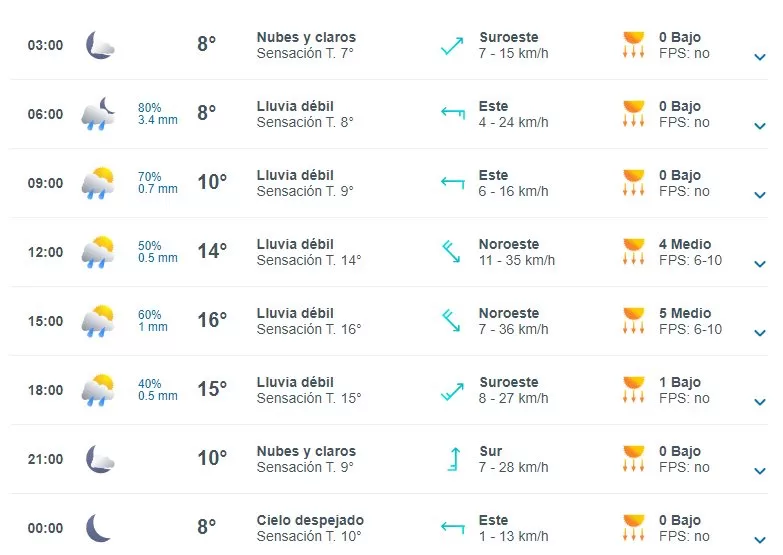Expand the 15:00 forecast row chevron
This screenshot has width=783, height=555.
pyautogui.click(x=759, y=334)
